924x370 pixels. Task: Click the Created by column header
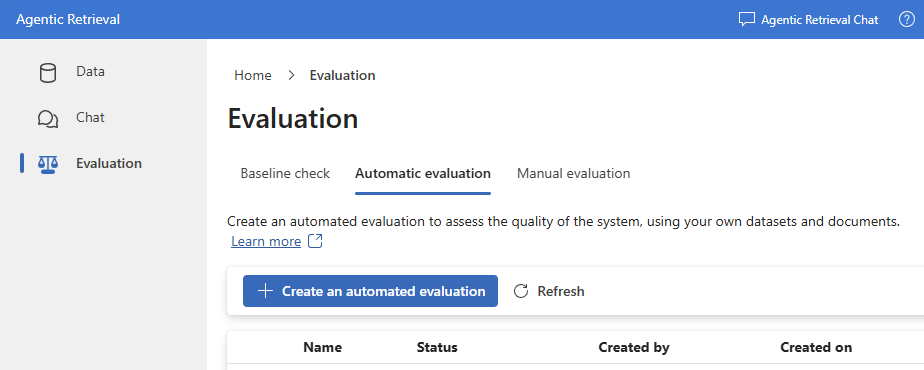pyautogui.click(x=634, y=348)
